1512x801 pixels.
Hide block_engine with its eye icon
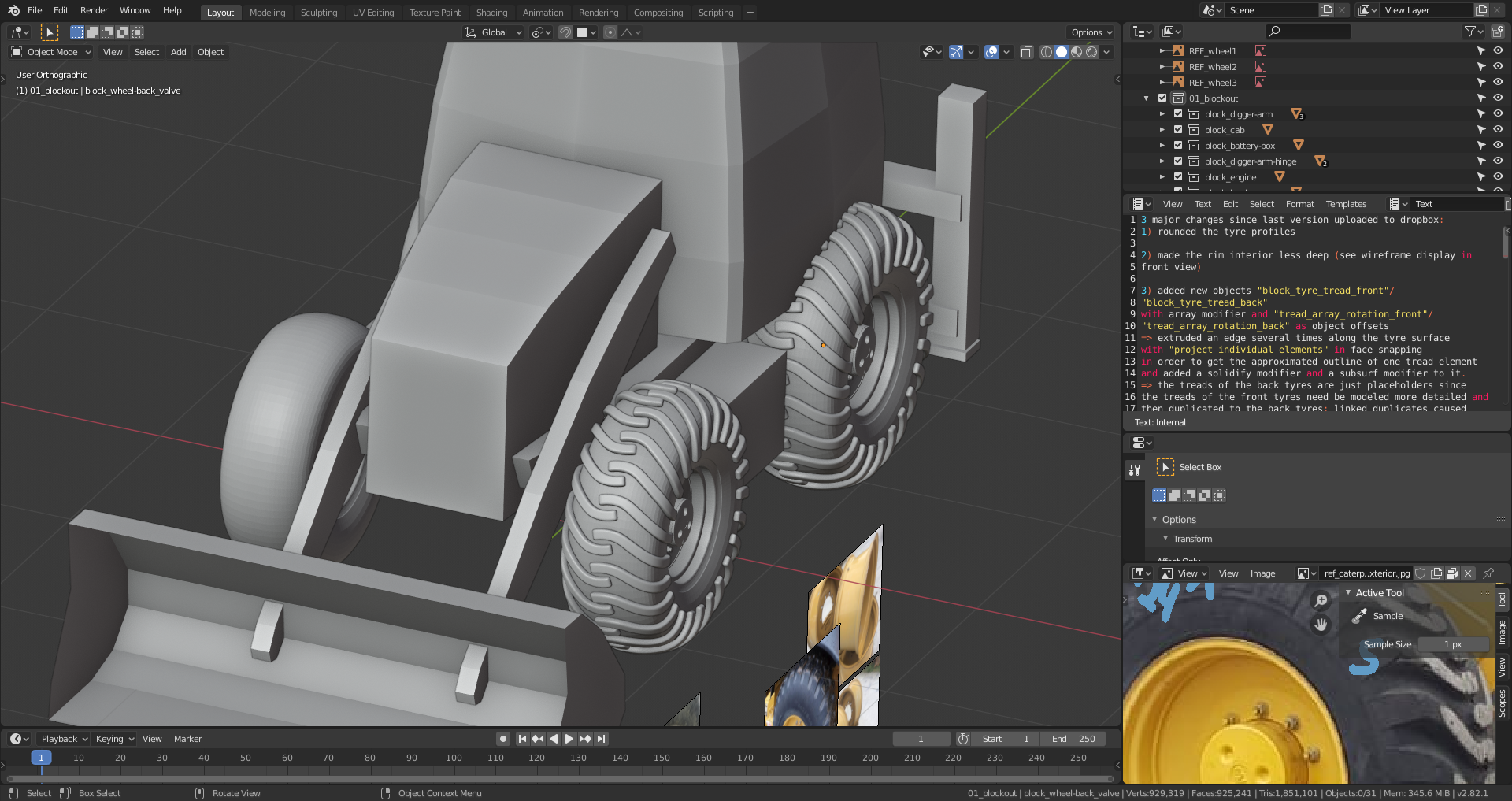(x=1498, y=176)
